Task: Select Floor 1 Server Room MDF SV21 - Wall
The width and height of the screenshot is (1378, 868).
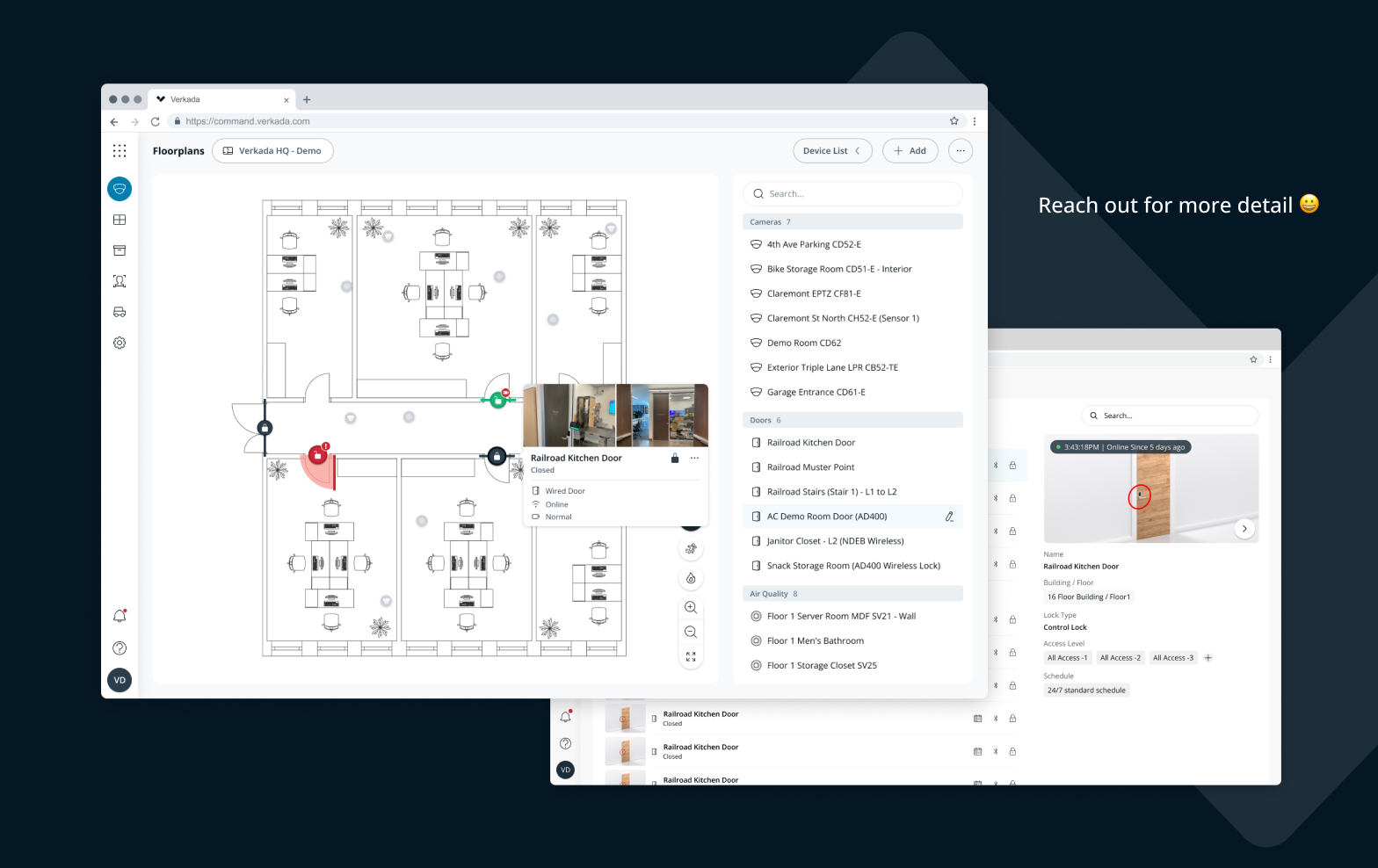Action: pyautogui.click(x=852, y=617)
